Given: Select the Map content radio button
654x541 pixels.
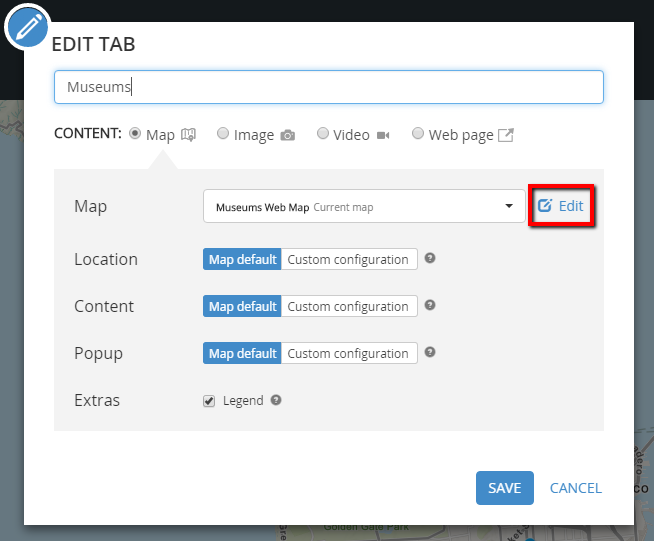Looking at the screenshot, I should click(x=135, y=133).
